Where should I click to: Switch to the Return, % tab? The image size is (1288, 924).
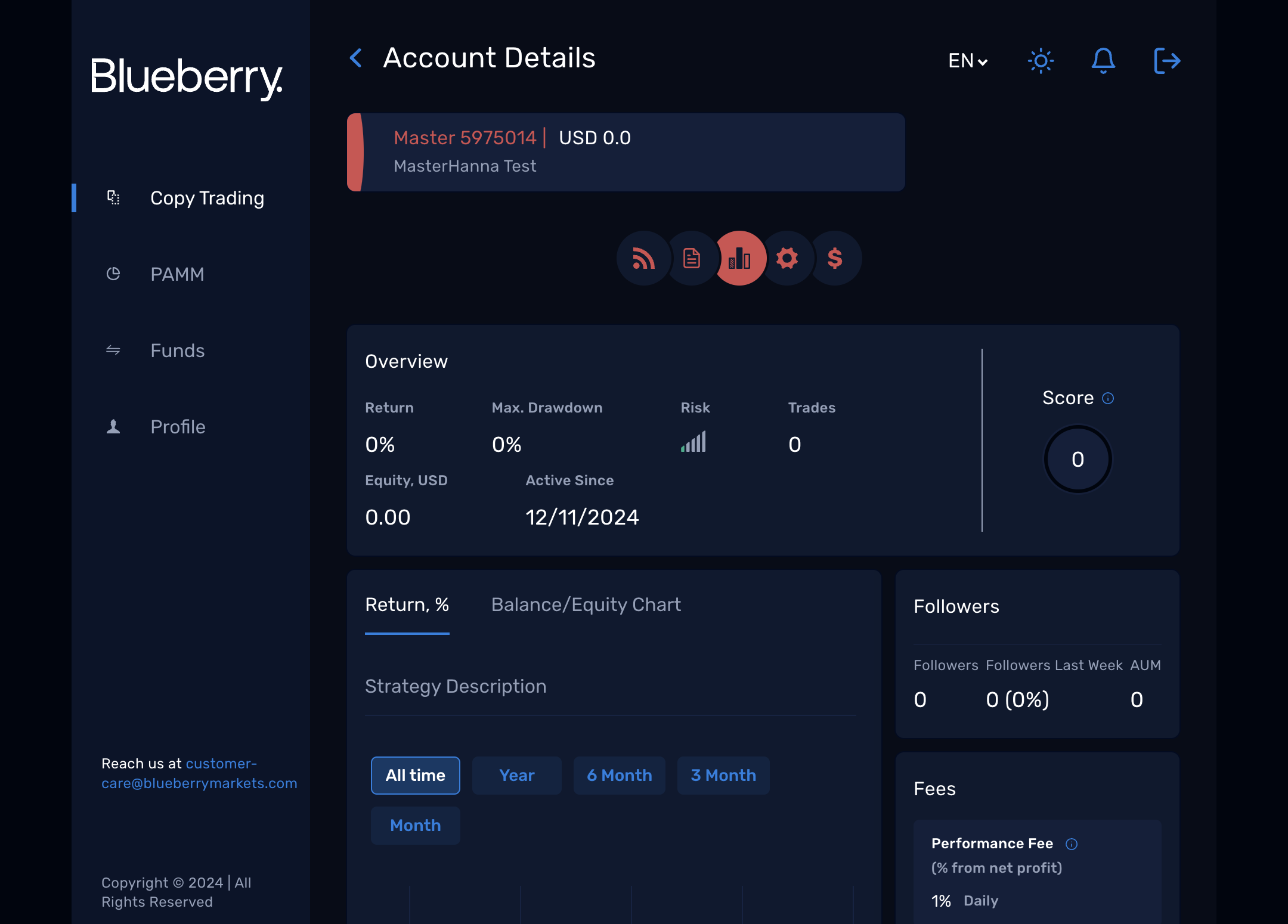(407, 605)
